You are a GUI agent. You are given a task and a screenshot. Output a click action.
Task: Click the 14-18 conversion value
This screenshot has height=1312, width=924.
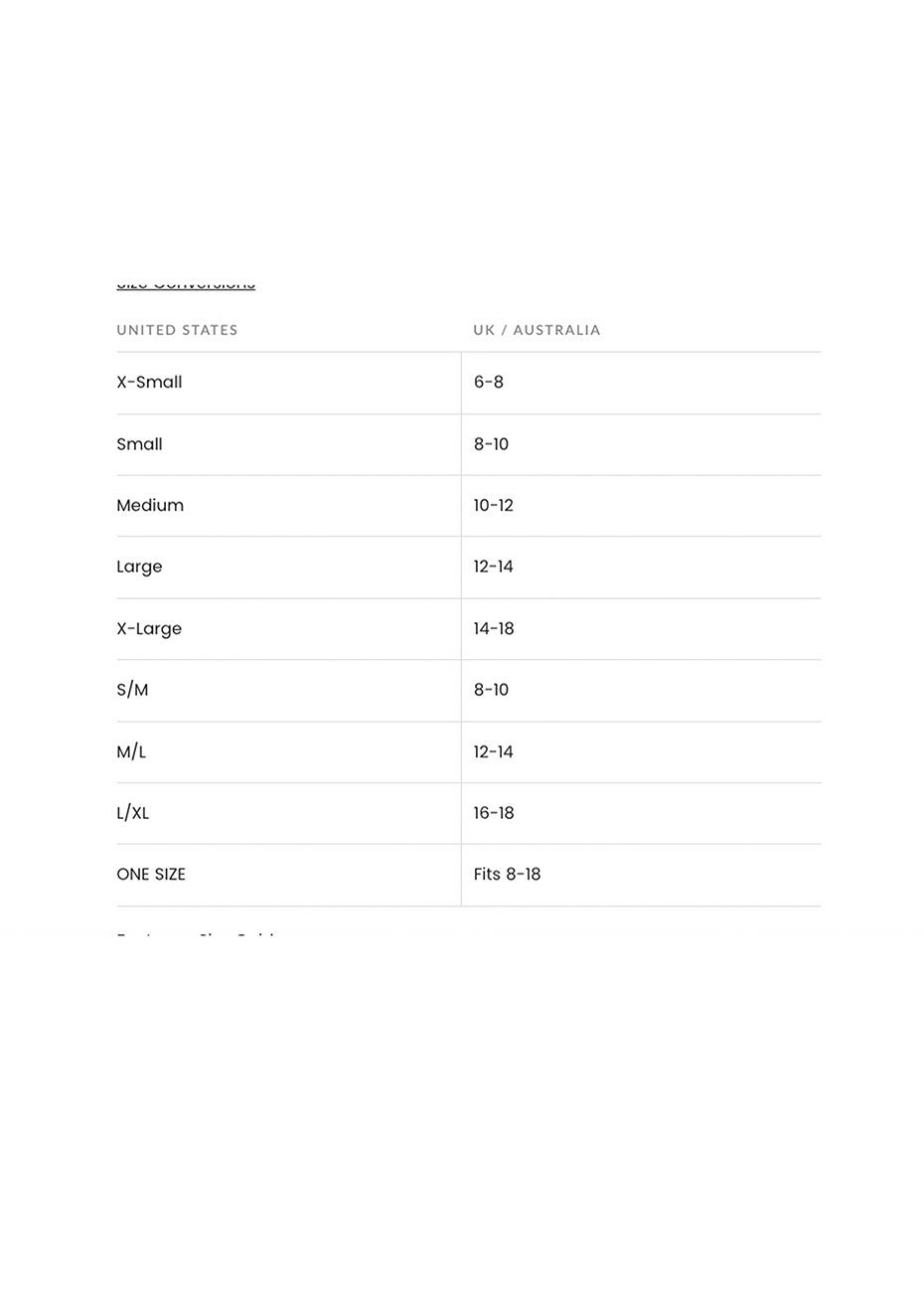494,629
